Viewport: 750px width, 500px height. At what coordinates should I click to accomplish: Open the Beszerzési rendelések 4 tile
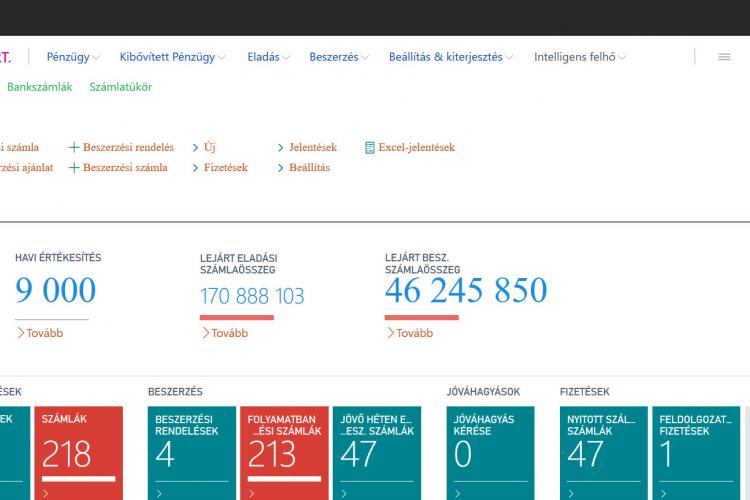click(192, 453)
